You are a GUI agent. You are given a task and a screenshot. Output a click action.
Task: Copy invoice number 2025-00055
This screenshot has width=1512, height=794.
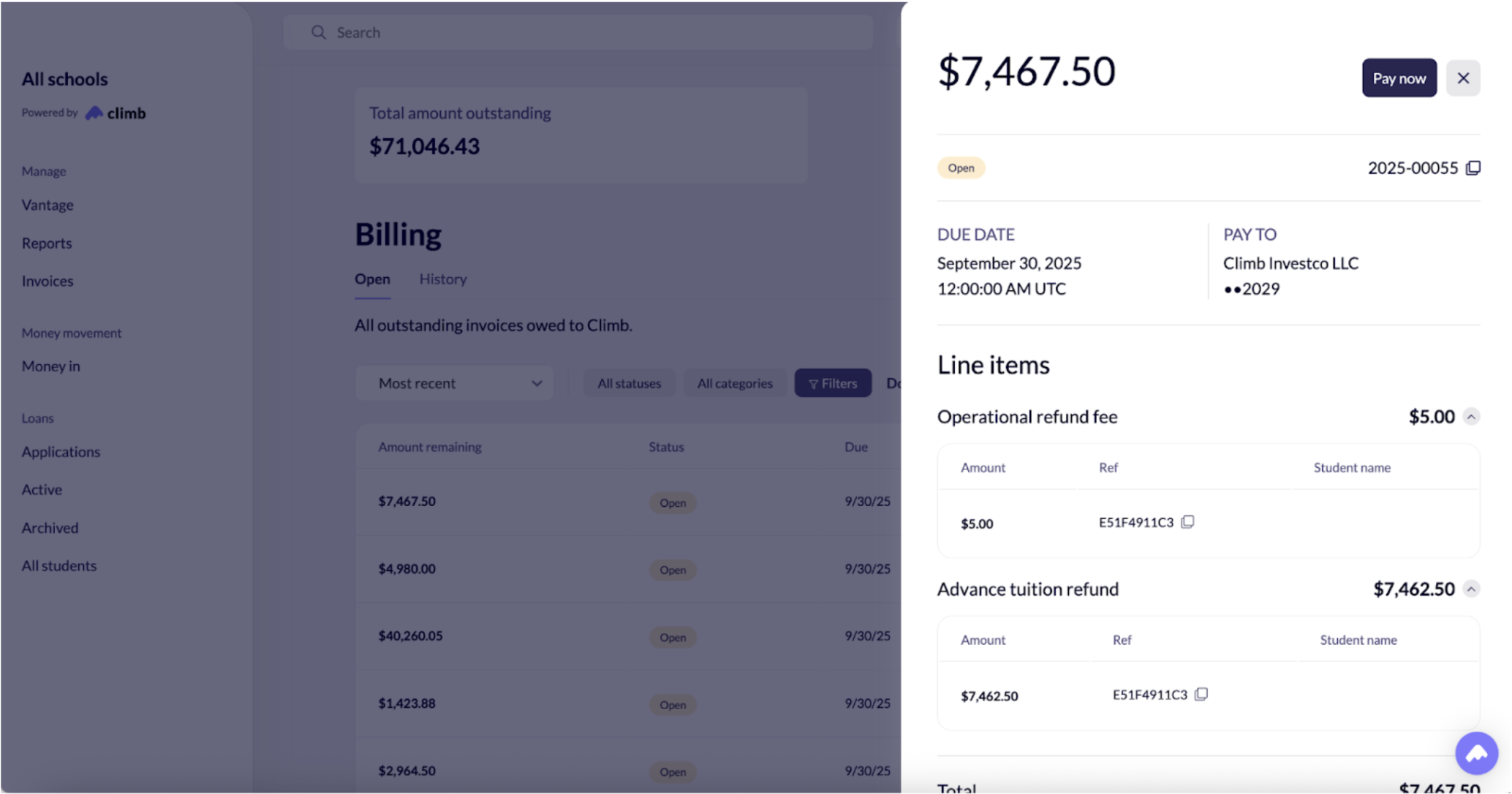click(1473, 168)
